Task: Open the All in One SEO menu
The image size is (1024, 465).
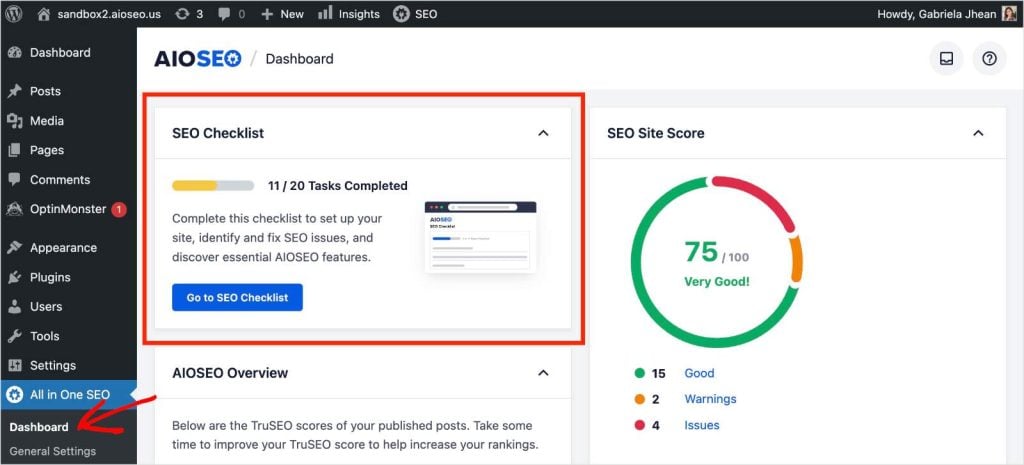Action: point(69,394)
